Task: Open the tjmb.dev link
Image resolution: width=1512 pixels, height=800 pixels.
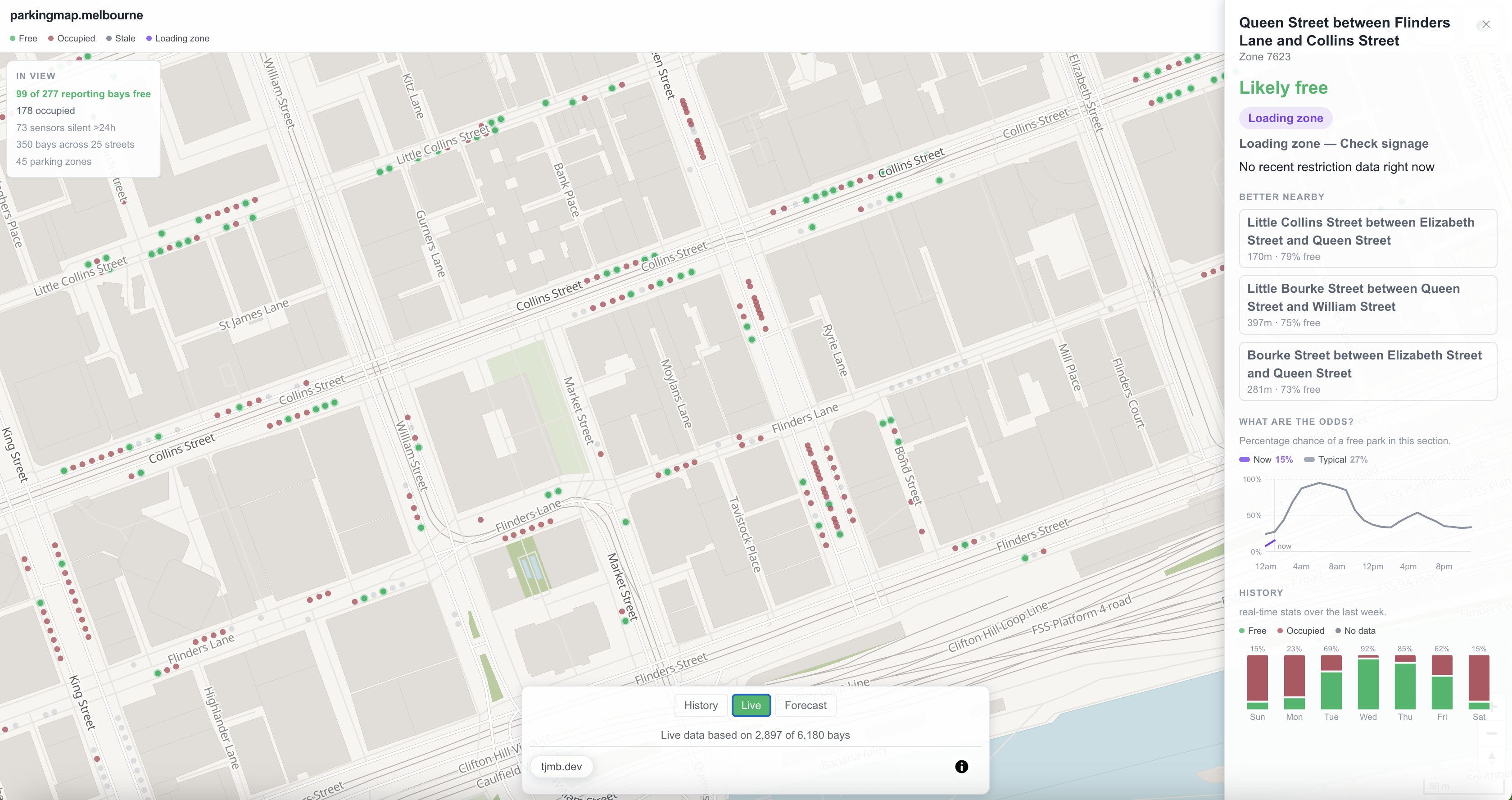Action: [x=561, y=767]
